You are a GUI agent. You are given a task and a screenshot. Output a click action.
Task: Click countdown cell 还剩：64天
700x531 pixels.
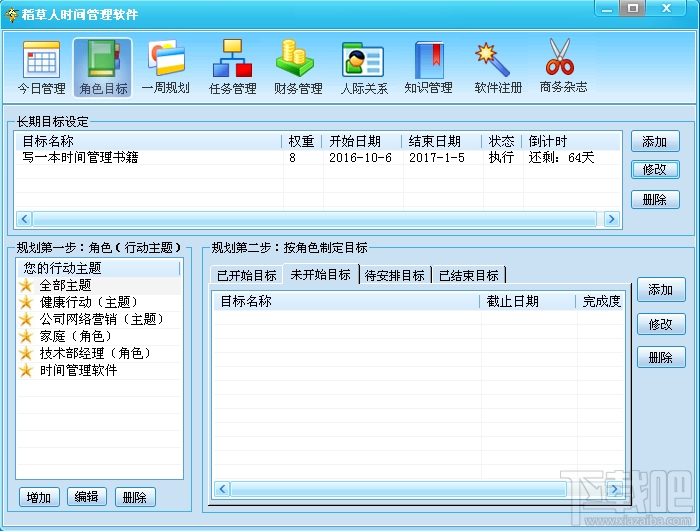(x=561, y=158)
